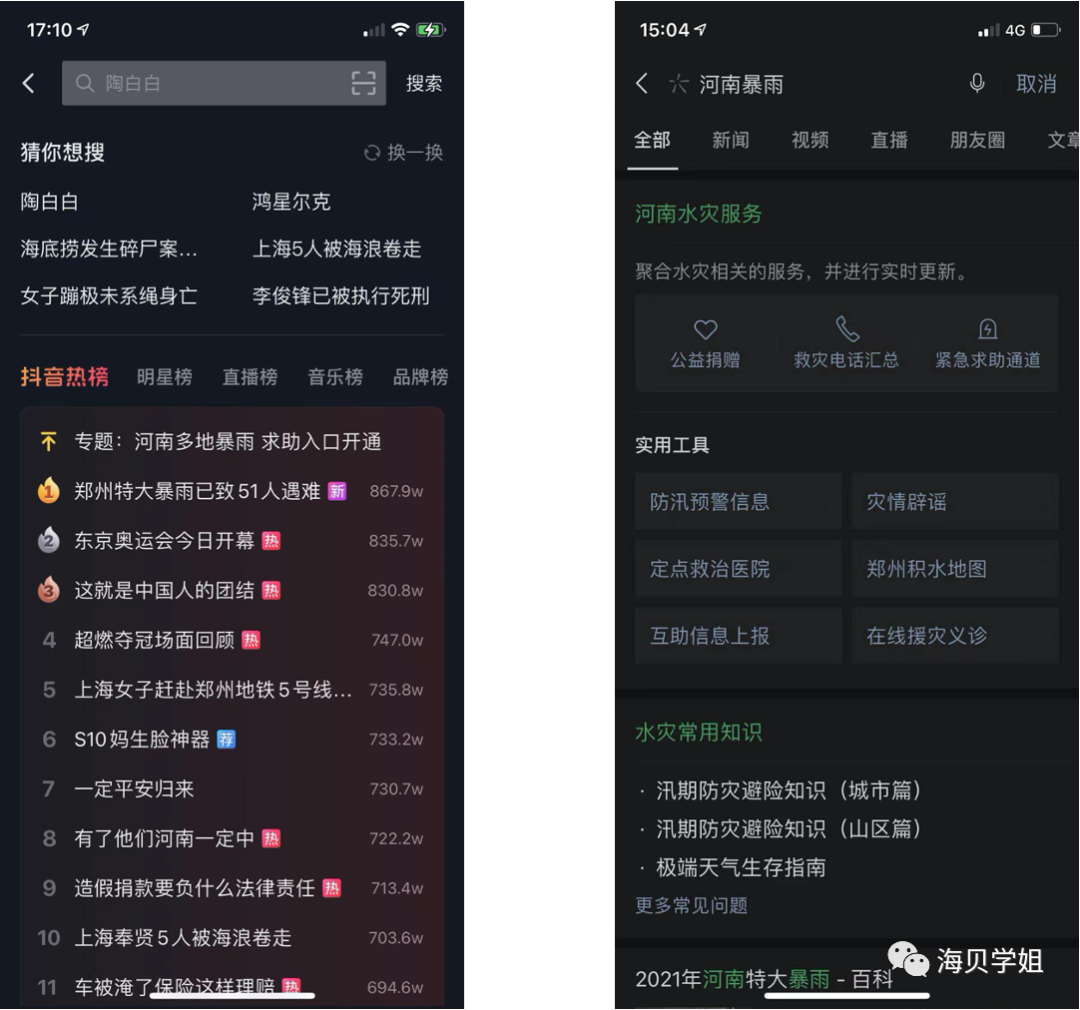The height and width of the screenshot is (1010, 1080).
Task: Tap the 荐 tag beside S10妈生脸神器
Action: 226,739
